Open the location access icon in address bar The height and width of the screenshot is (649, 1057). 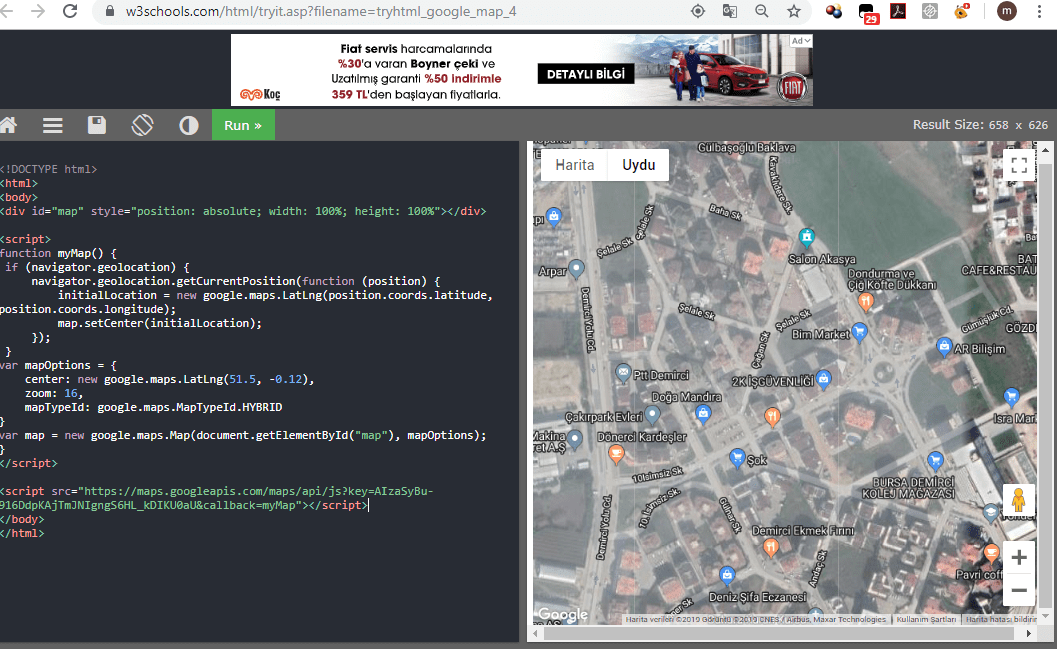pos(698,11)
